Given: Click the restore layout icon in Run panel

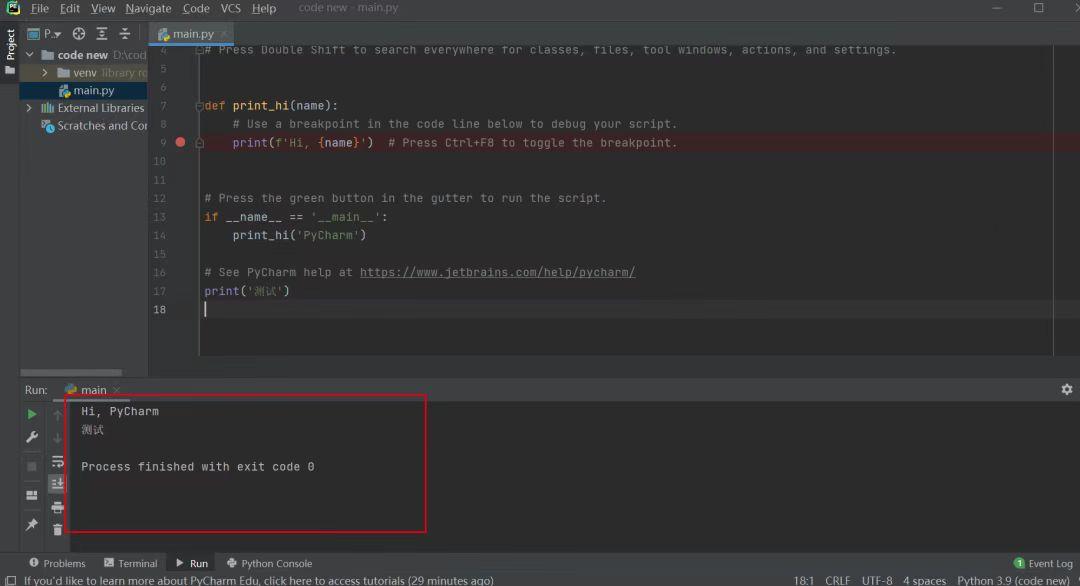Looking at the screenshot, I should [32, 495].
